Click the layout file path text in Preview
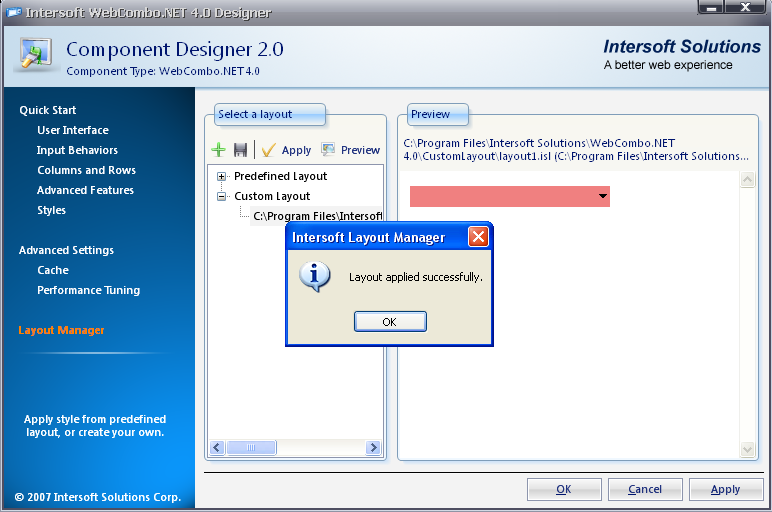Viewport: 772px width, 512px height. click(x=576, y=150)
